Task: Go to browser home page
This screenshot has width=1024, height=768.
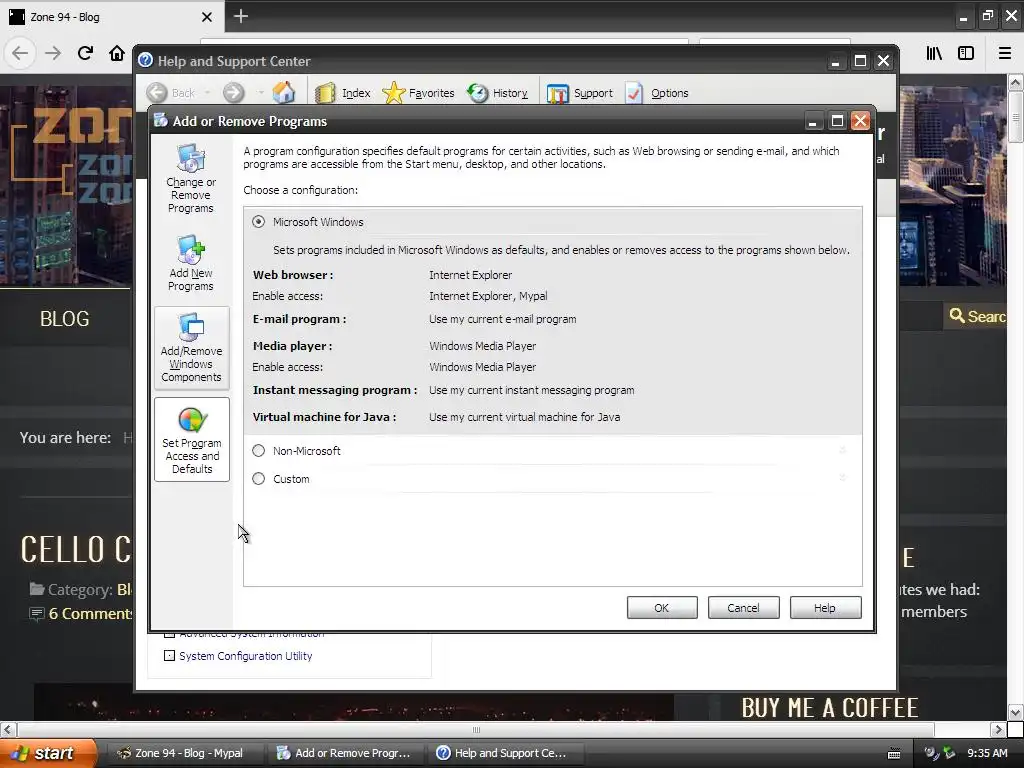Action: point(117,53)
